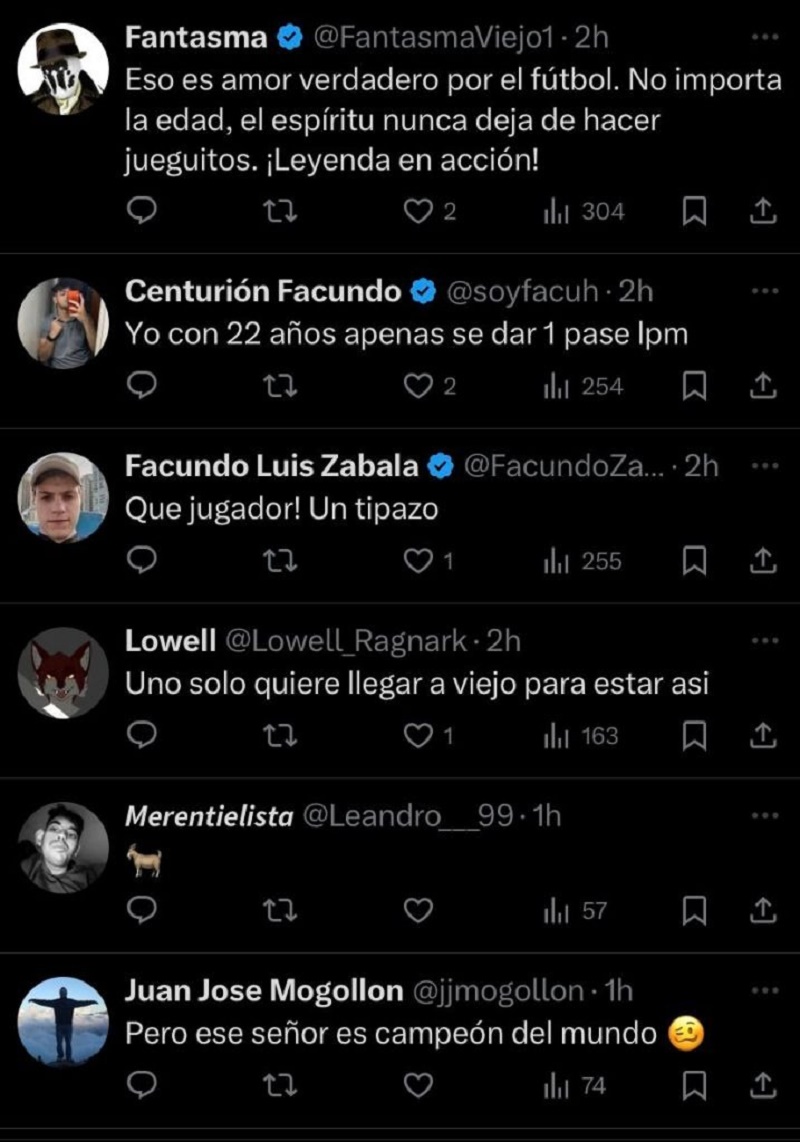
Task: View the 304 views count on Fantasma's tweet
Action: click(x=584, y=211)
